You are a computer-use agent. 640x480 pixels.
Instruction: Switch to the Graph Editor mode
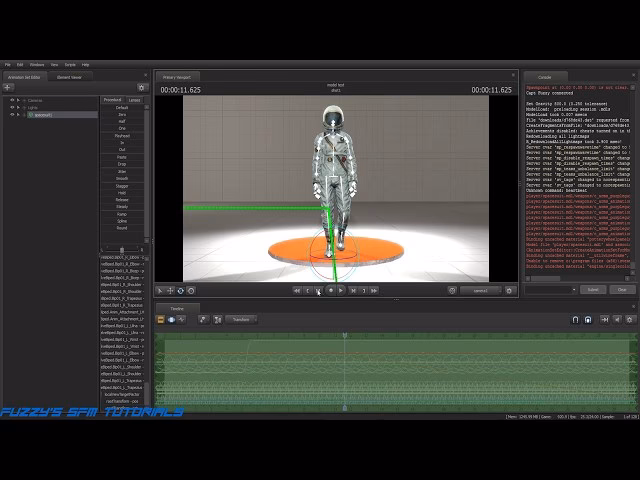click(181, 320)
